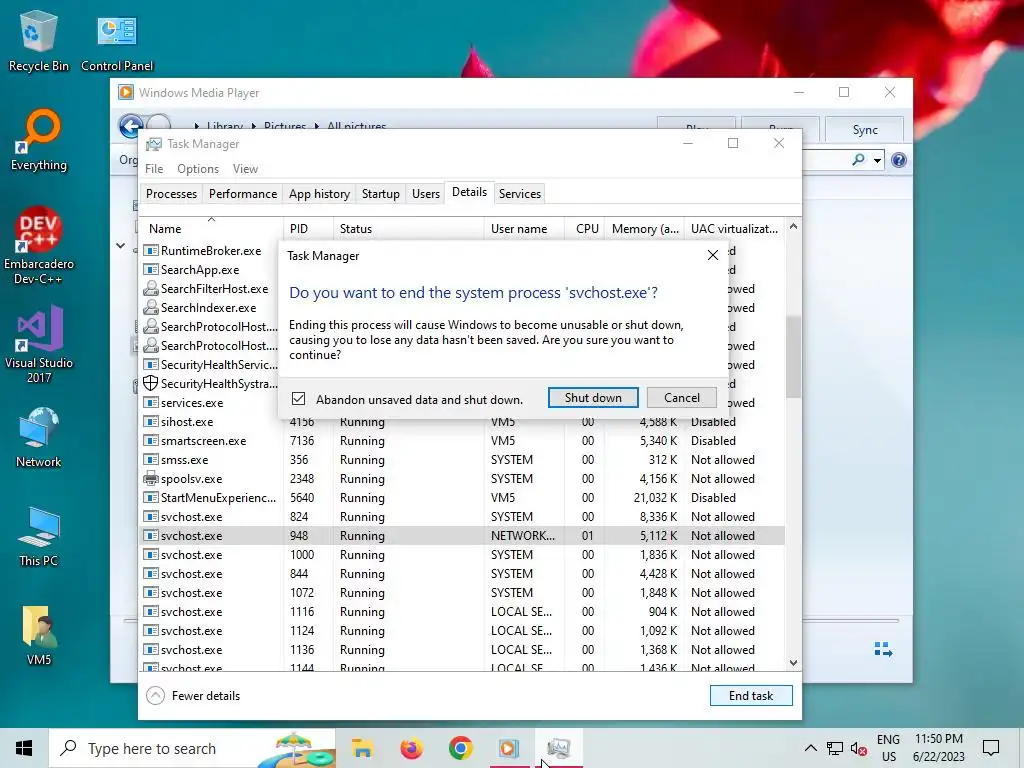This screenshot has width=1024, height=768.
Task: Open the notification center icon
Action: pyautogui.click(x=991, y=748)
